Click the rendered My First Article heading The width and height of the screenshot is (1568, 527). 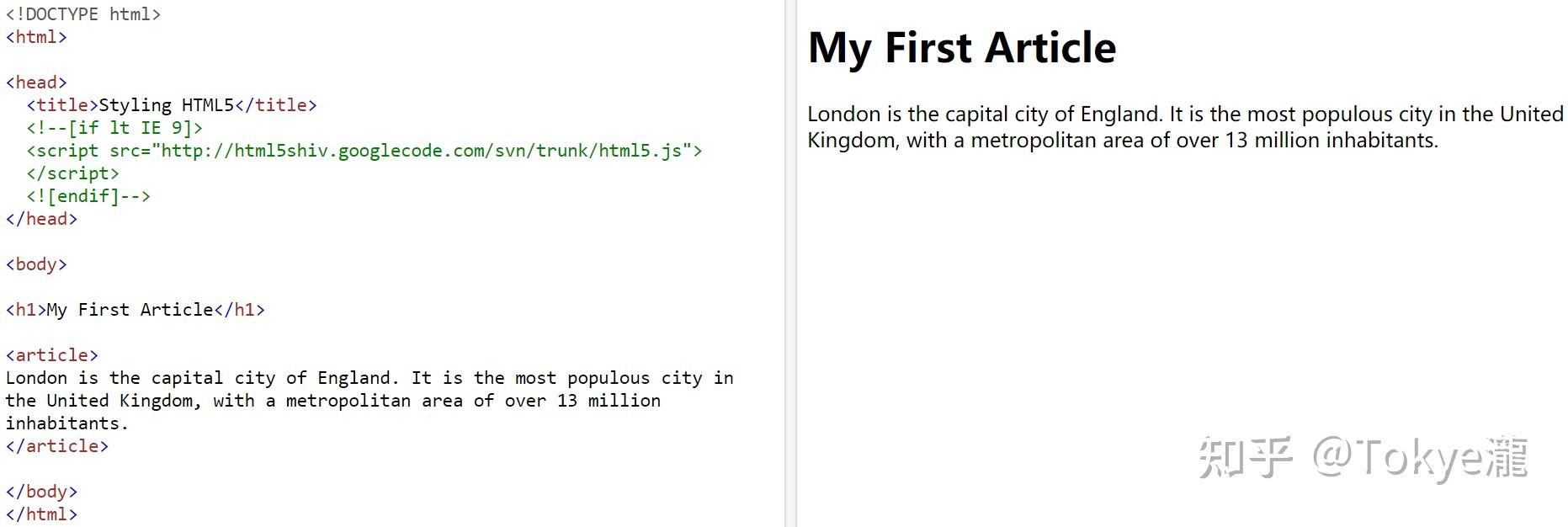(962, 48)
